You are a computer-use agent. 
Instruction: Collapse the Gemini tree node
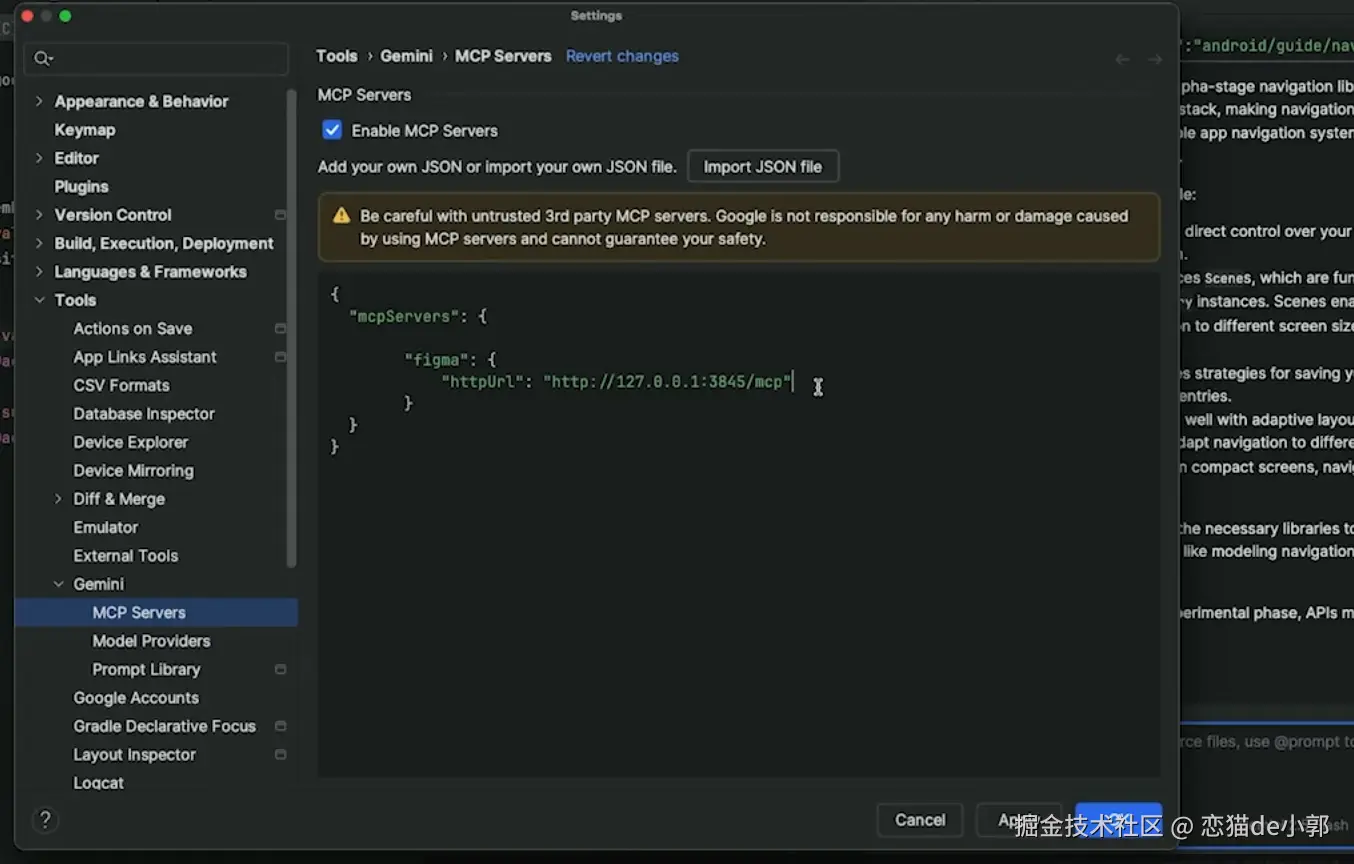pos(58,584)
